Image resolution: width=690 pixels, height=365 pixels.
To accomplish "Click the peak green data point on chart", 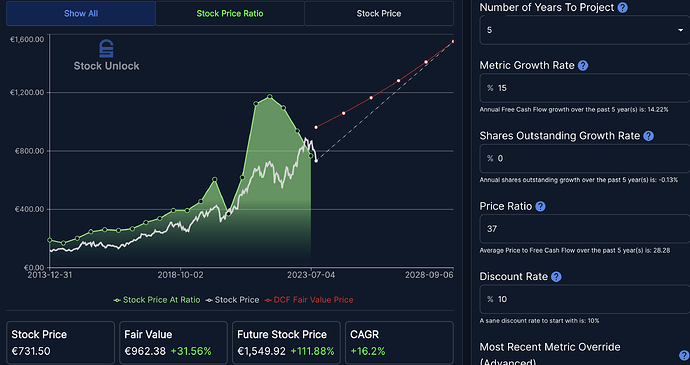I will tap(269, 96).
